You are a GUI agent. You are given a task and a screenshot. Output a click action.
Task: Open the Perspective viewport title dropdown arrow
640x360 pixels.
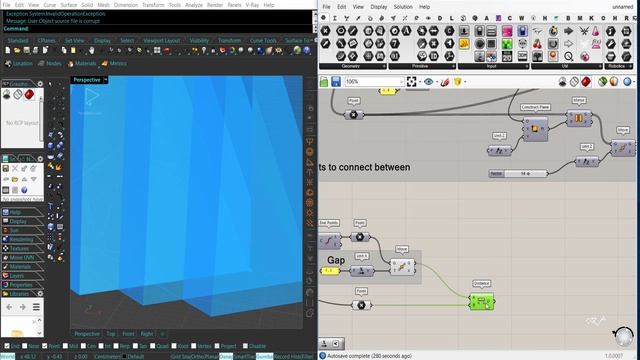coord(105,80)
